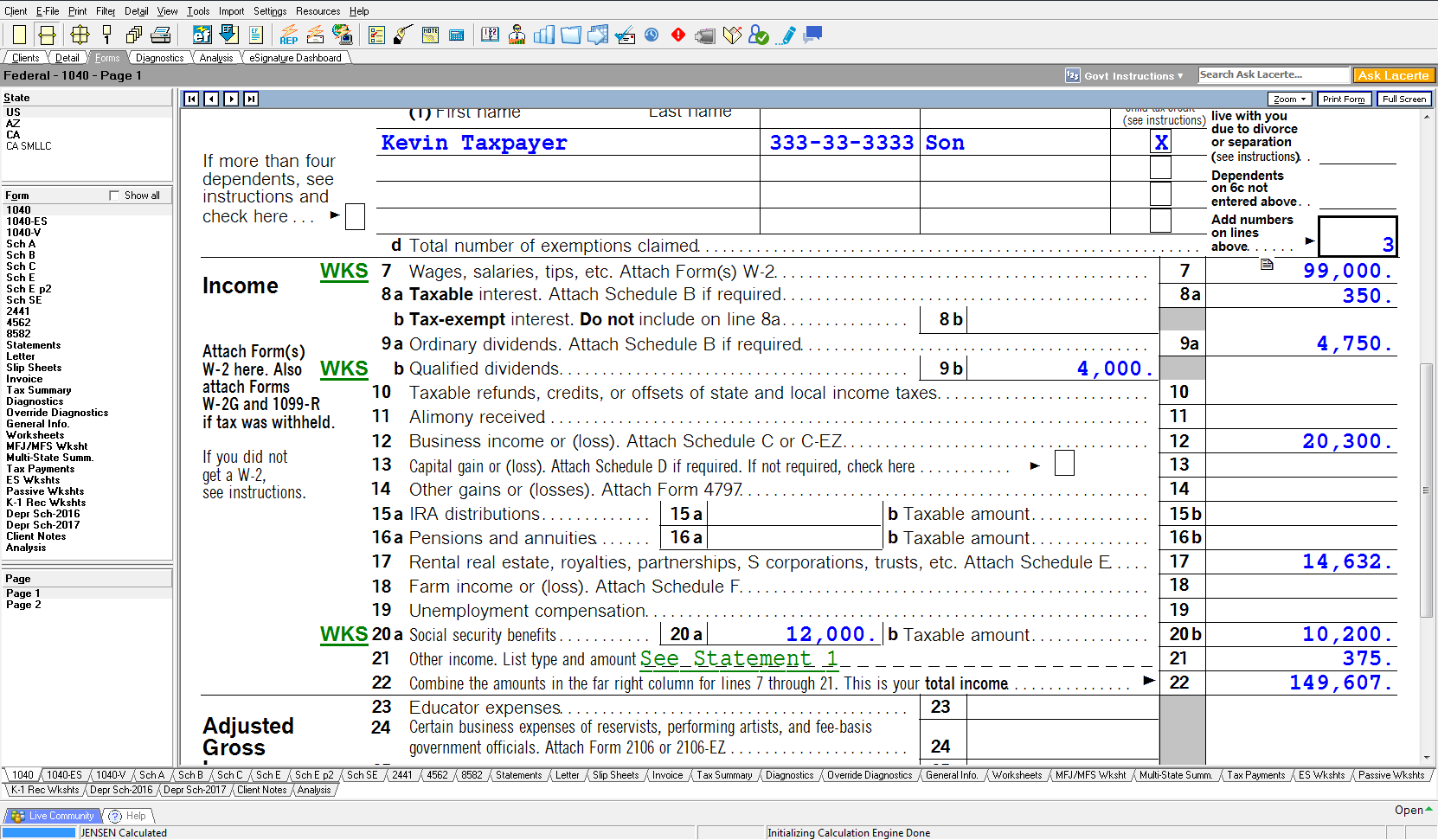Switch to the Diagnostics tab

159,58
